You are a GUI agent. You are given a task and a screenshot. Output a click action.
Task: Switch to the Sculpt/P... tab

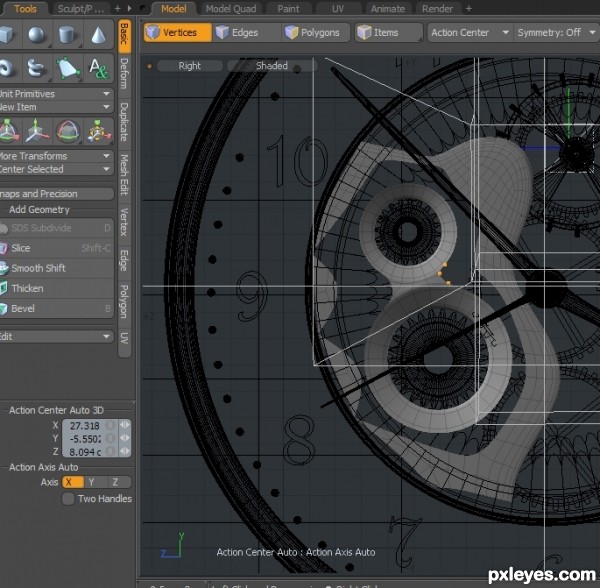pyautogui.click(x=81, y=9)
